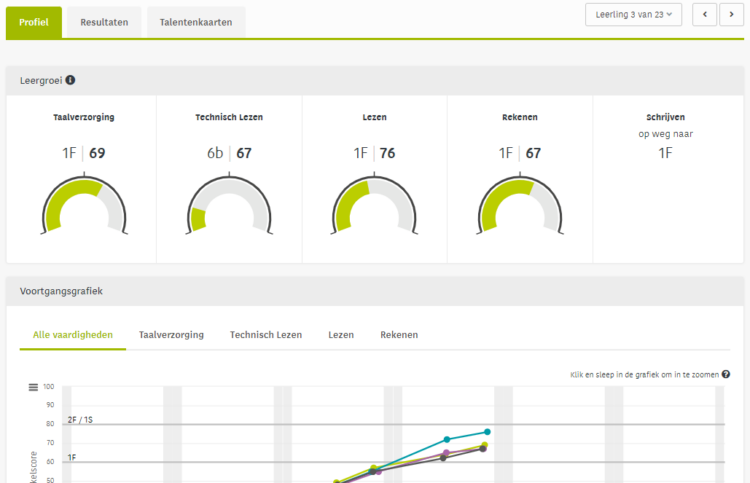750x483 pixels.
Task: Click the Taalverzorging gauge meter
Action: (x=84, y=205)
